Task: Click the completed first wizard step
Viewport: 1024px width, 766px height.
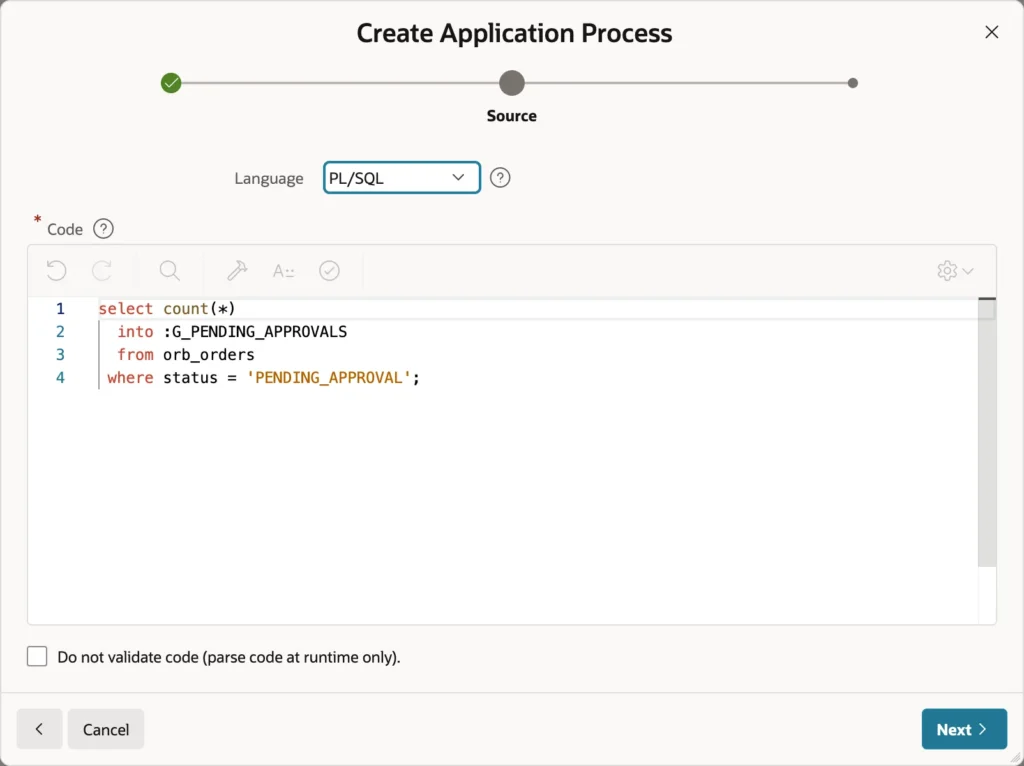Action: 171,83
